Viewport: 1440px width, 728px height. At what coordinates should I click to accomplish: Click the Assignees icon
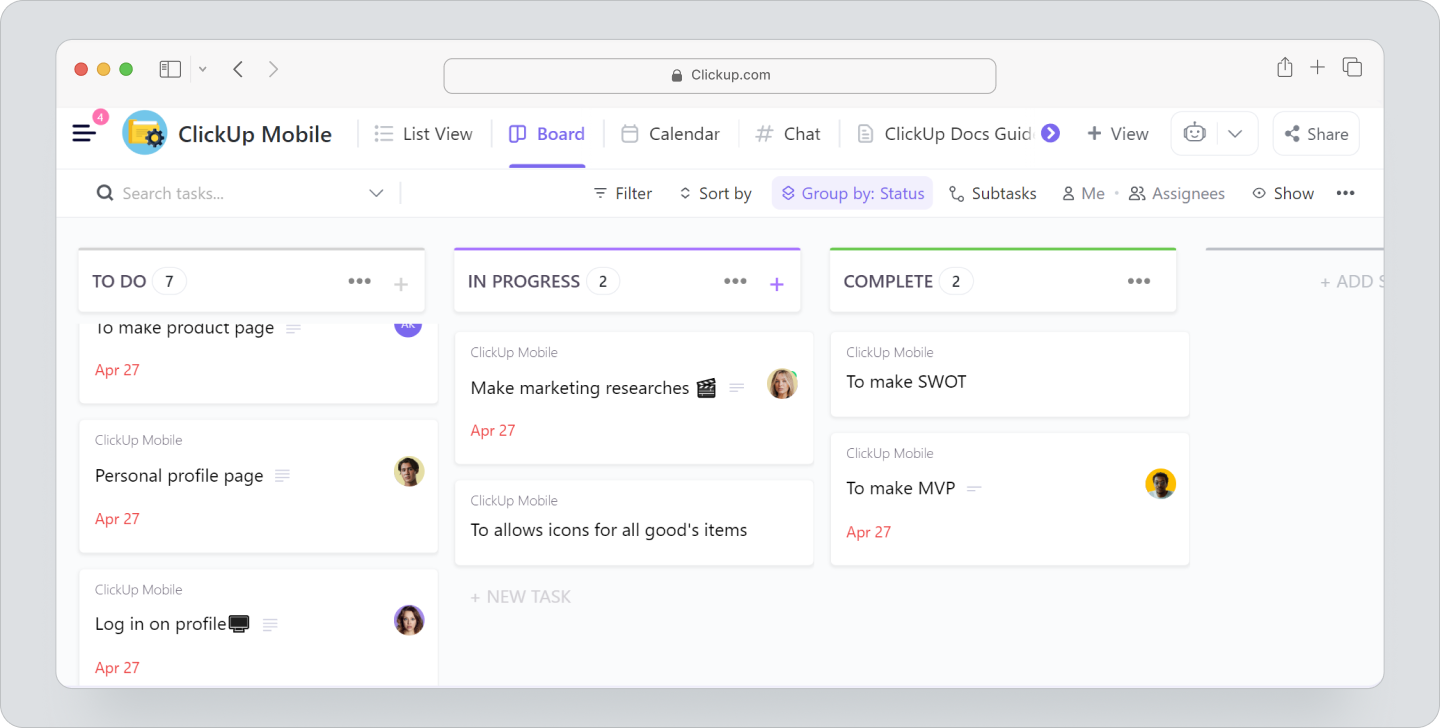(1135, 193)
